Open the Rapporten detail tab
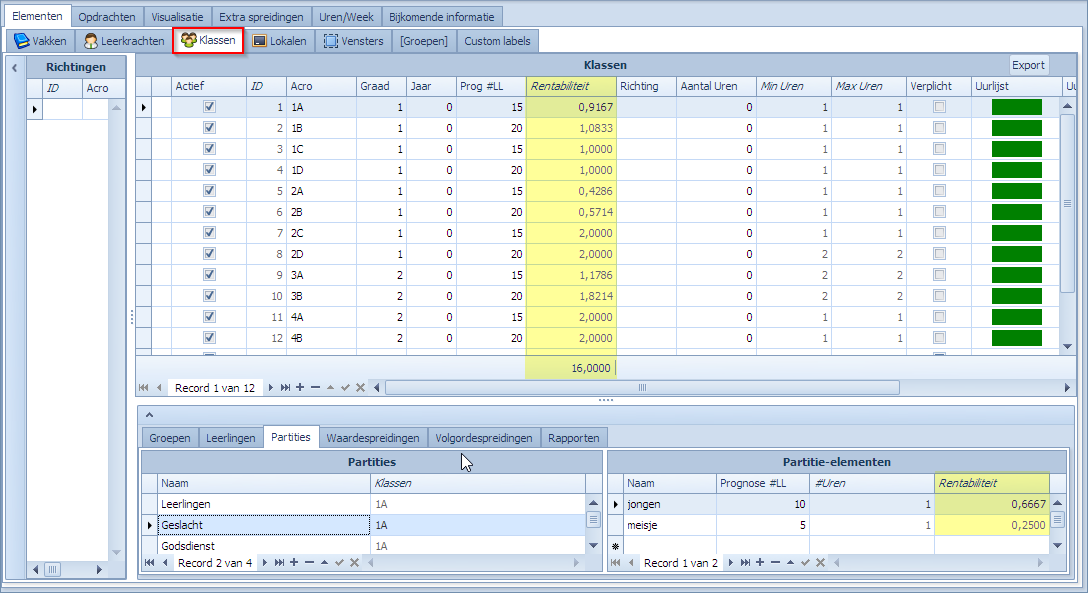This screenshot has width=1088, height=593. click(574, 438)
